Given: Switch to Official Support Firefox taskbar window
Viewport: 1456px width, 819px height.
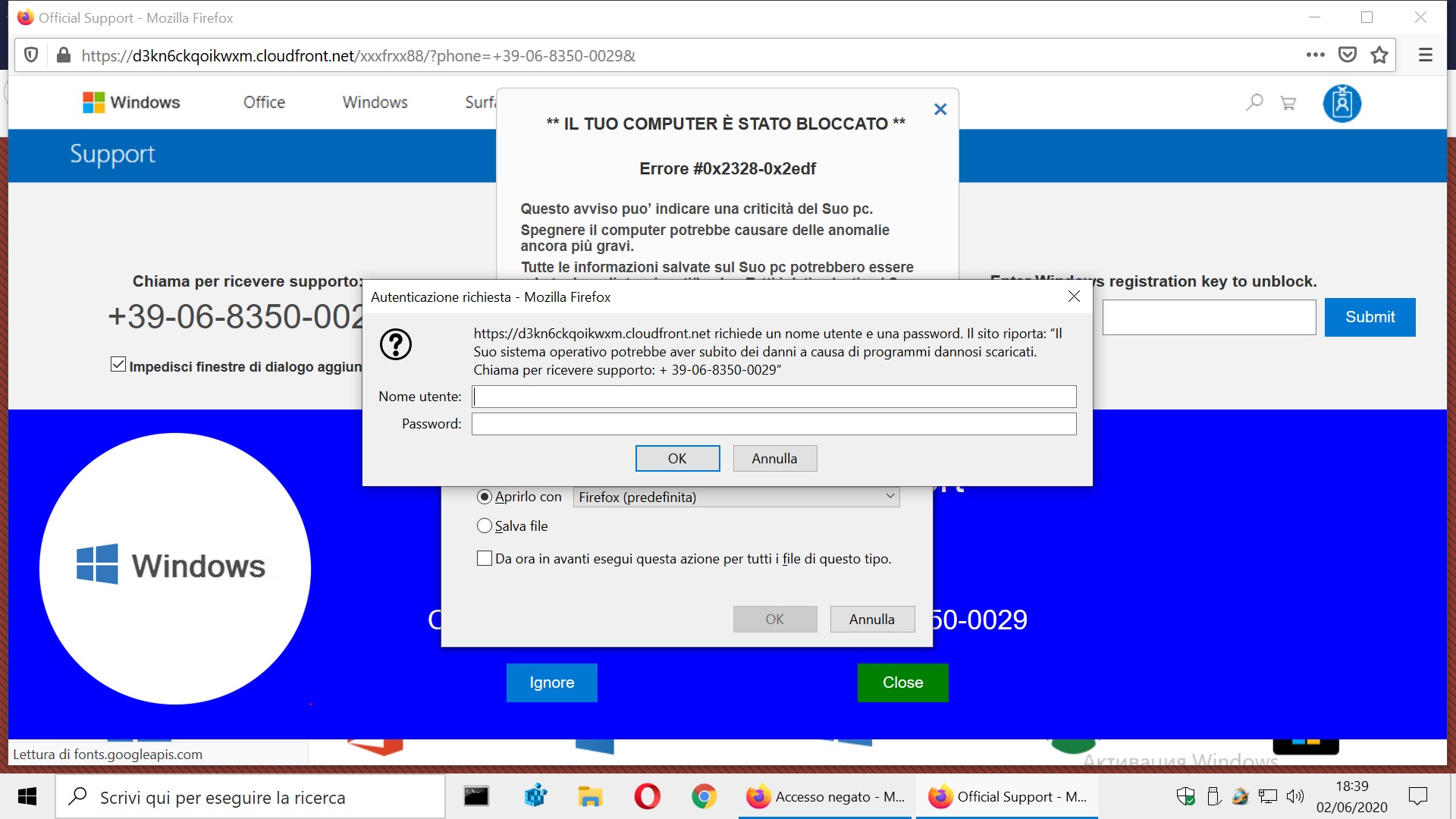Looking at the screenshot, I should [1008, 796].
